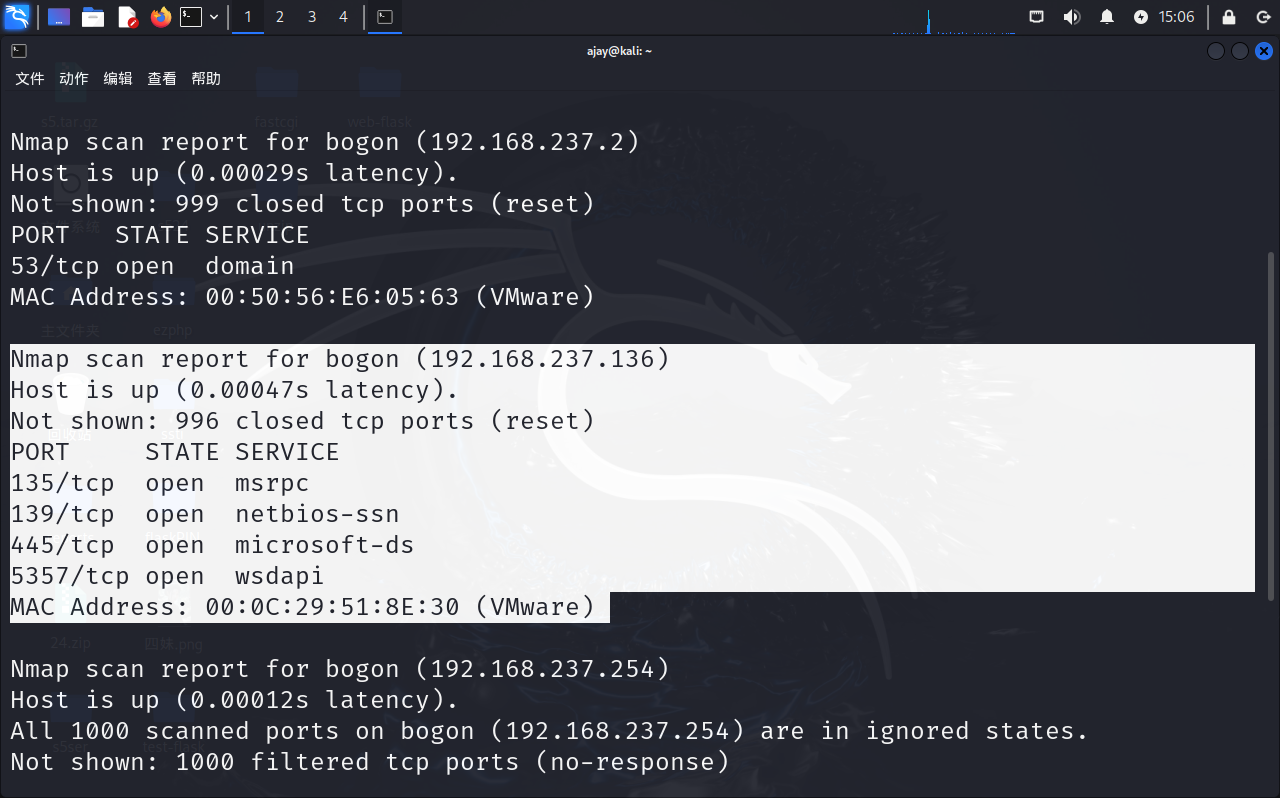Viewport: 1280px width, 798px height.
Task: Open the 查看 (View) menu
Action: click(162, 79)
